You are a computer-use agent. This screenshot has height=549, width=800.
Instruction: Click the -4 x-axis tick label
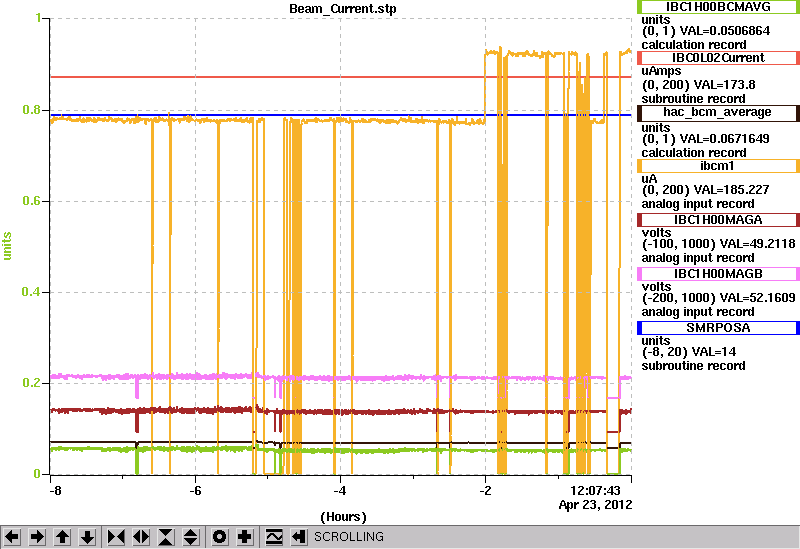point(340,491)
